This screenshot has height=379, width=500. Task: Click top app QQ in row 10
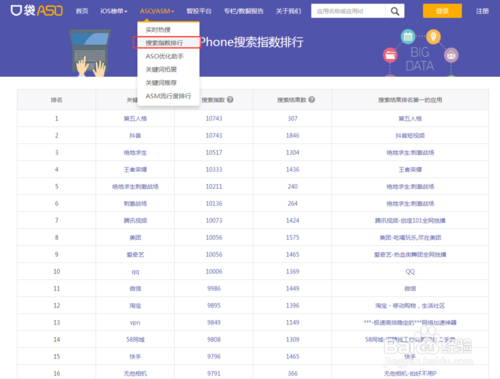click(x=410, y=271)
